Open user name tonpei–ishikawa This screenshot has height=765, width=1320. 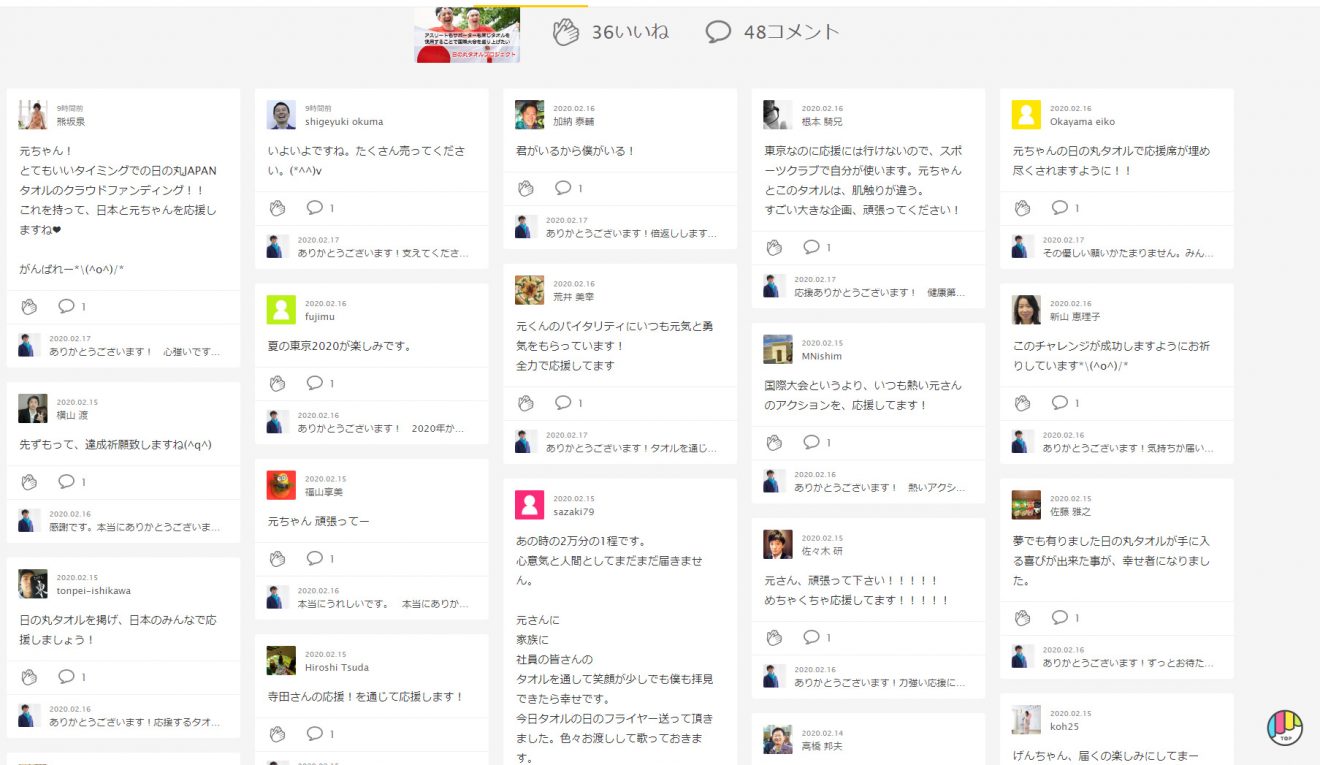[x=93, y=591]
